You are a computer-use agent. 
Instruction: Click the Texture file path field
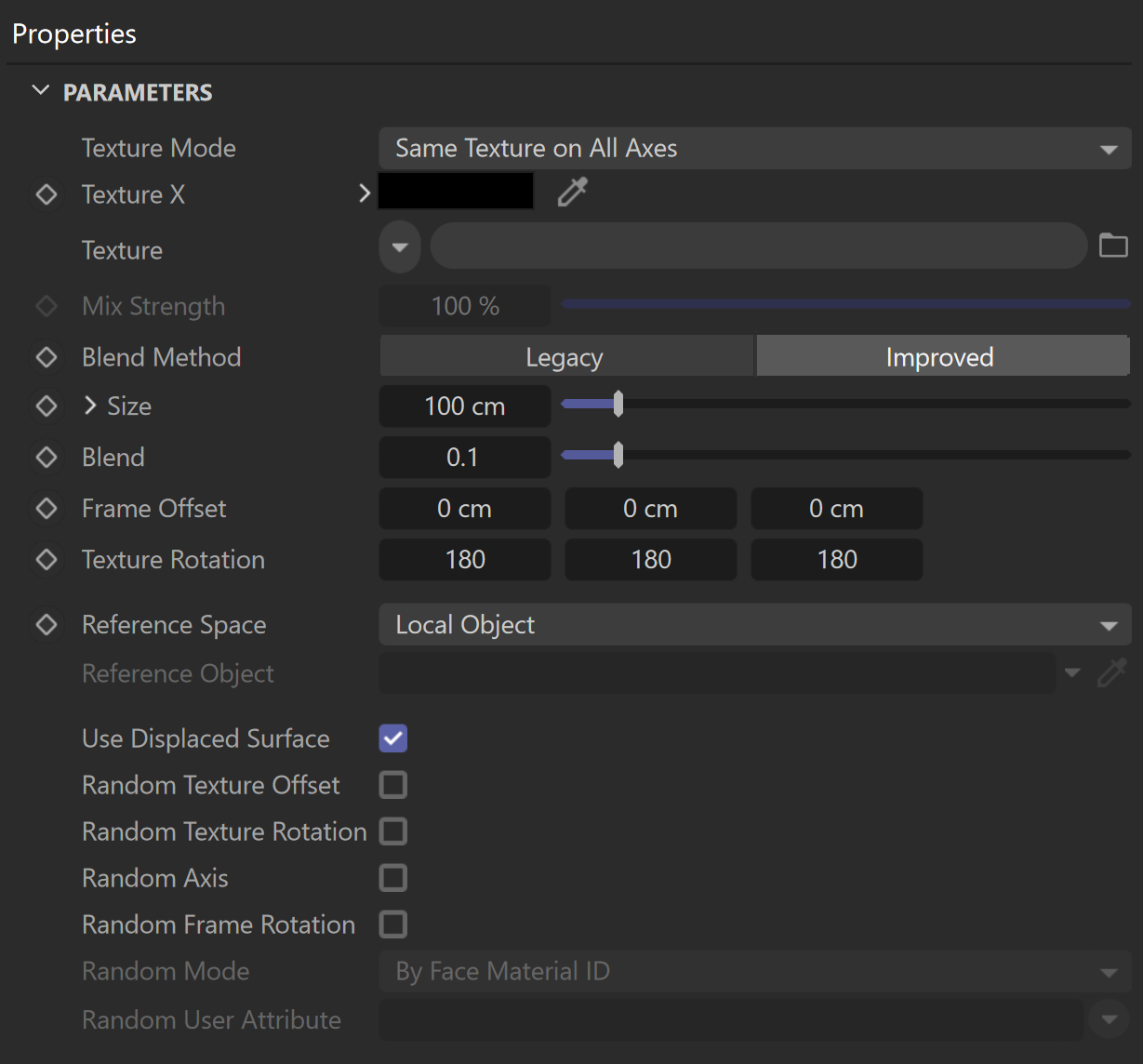coord(758,246)
